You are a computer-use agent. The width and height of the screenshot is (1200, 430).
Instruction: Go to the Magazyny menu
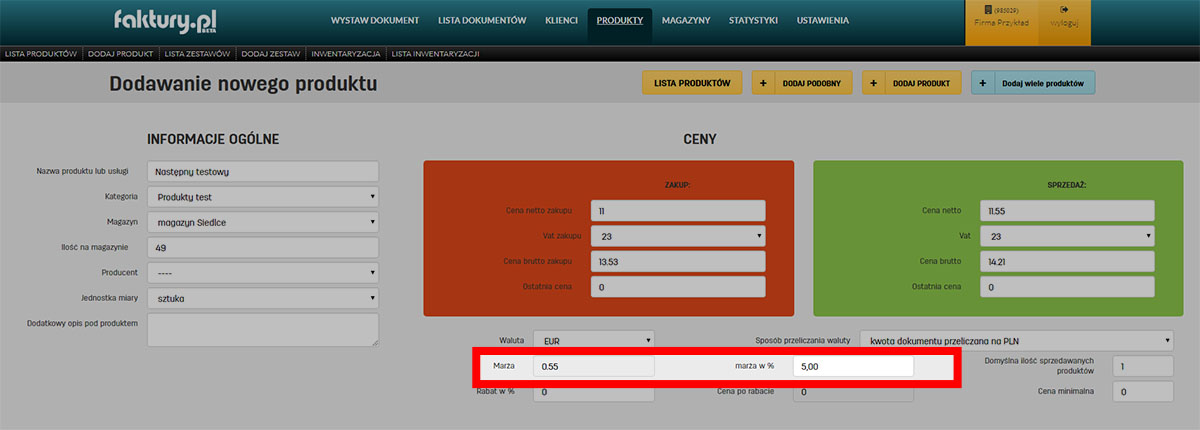click(x=685, y=20)
